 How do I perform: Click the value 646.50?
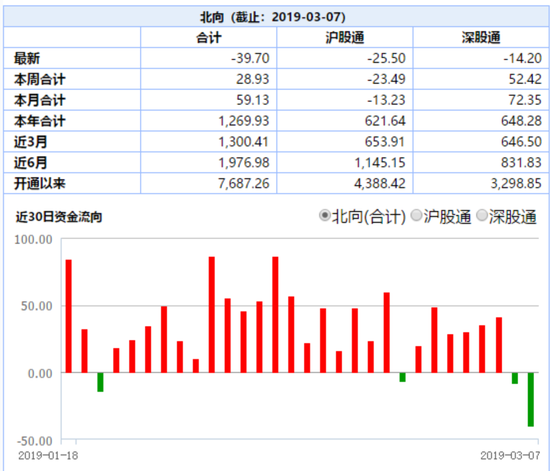pos(522,142)
